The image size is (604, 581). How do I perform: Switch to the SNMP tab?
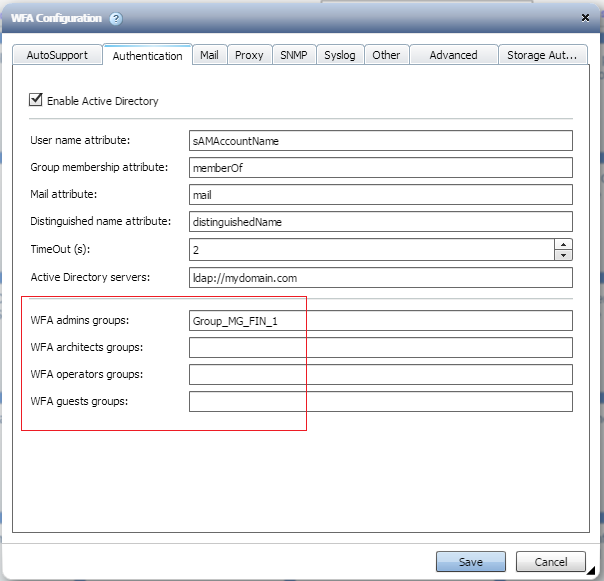click(294, 55)
